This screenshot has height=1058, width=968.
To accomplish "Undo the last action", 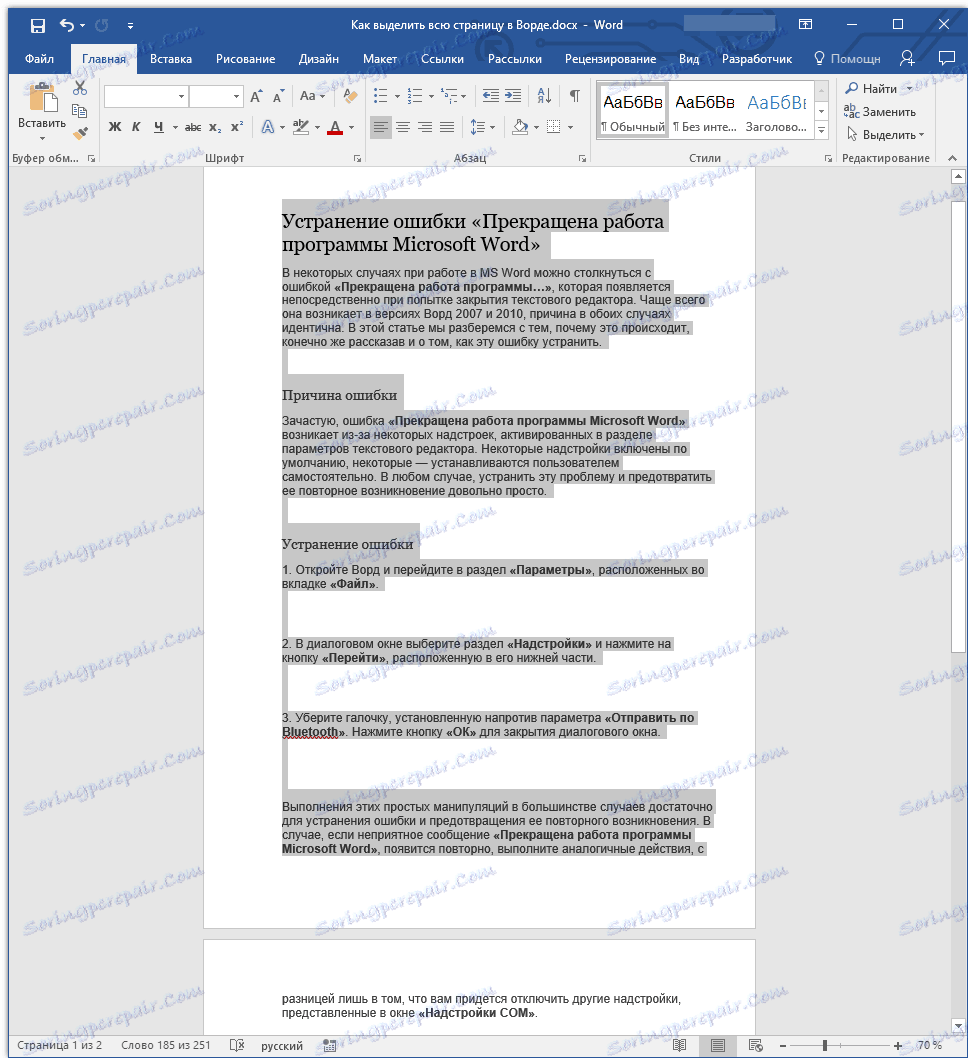I will pos(67,26).
